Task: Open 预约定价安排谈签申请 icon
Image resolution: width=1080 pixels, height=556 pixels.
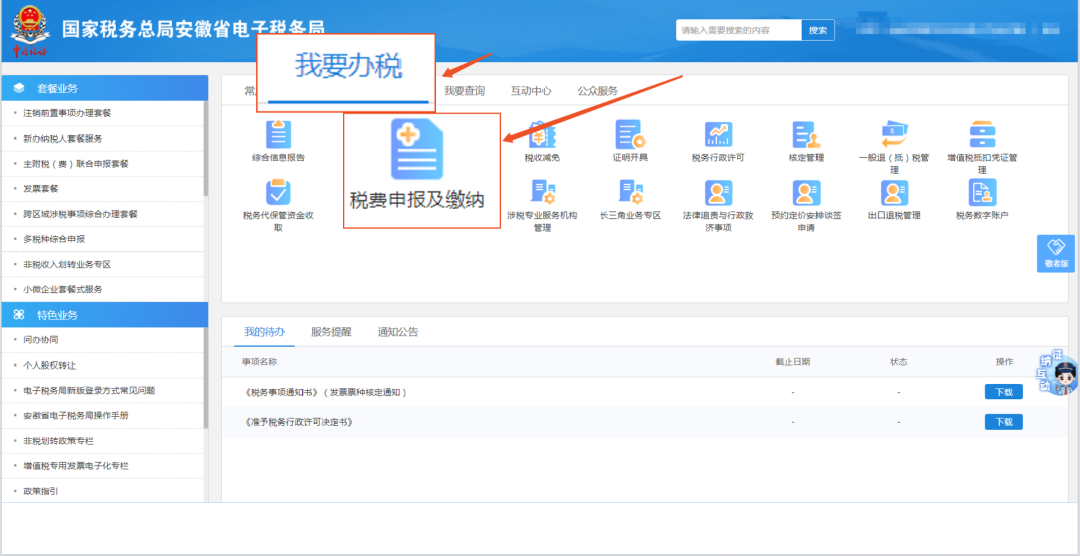Action: (806, 193)
